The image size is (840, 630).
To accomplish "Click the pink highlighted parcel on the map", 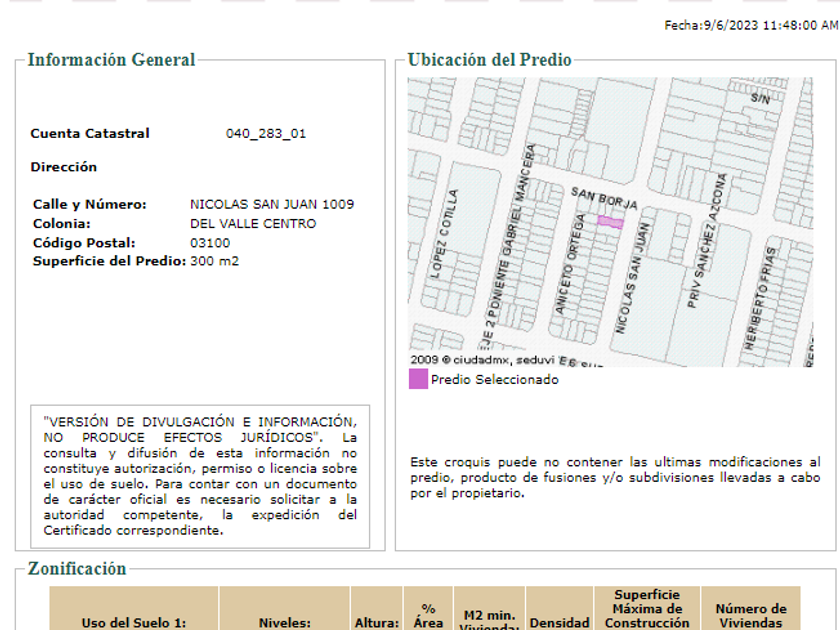I will tap(610, 222).
